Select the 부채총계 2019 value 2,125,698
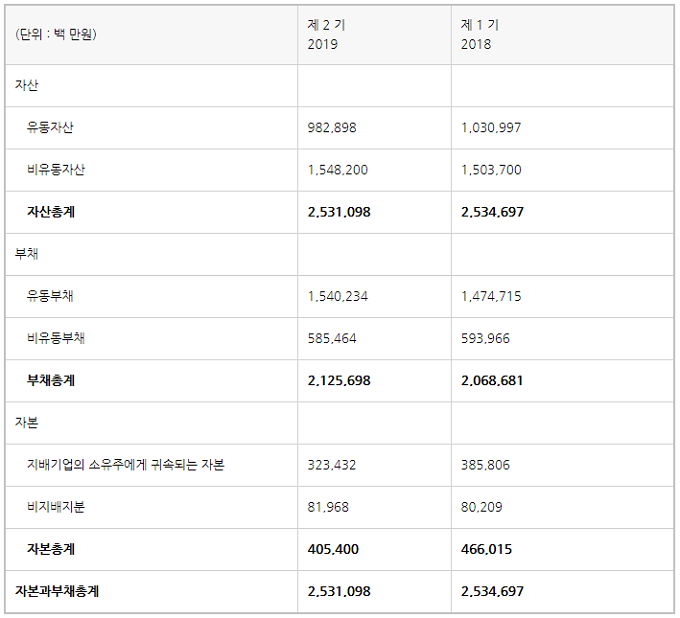Screen dimensions: 680x618 (339, 380)
